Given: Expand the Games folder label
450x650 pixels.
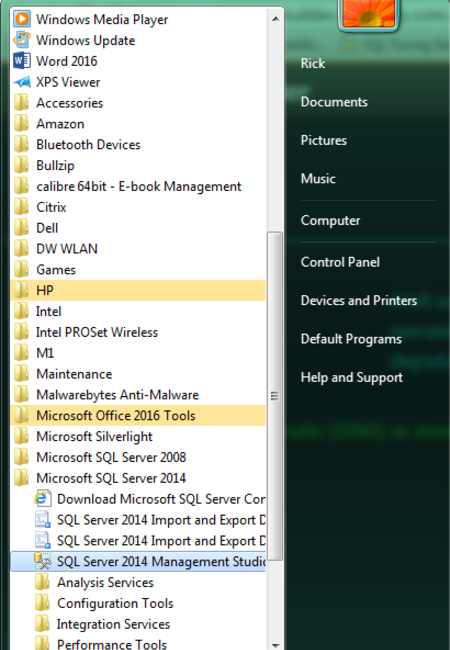Looking at the screenshot, I should 56,269.
